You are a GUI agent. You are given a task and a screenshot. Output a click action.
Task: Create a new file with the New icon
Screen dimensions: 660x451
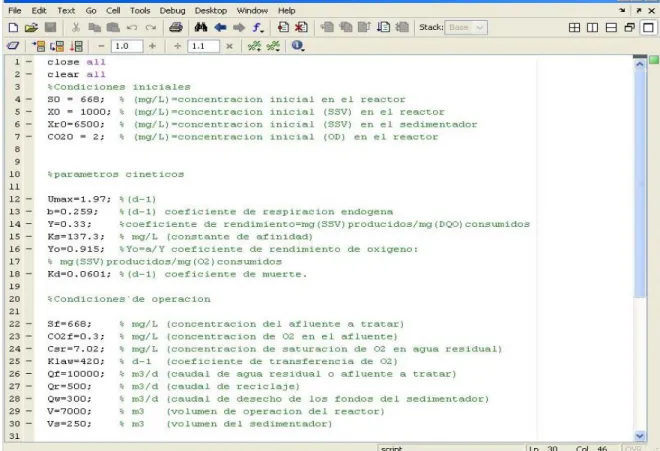[13, 28]
